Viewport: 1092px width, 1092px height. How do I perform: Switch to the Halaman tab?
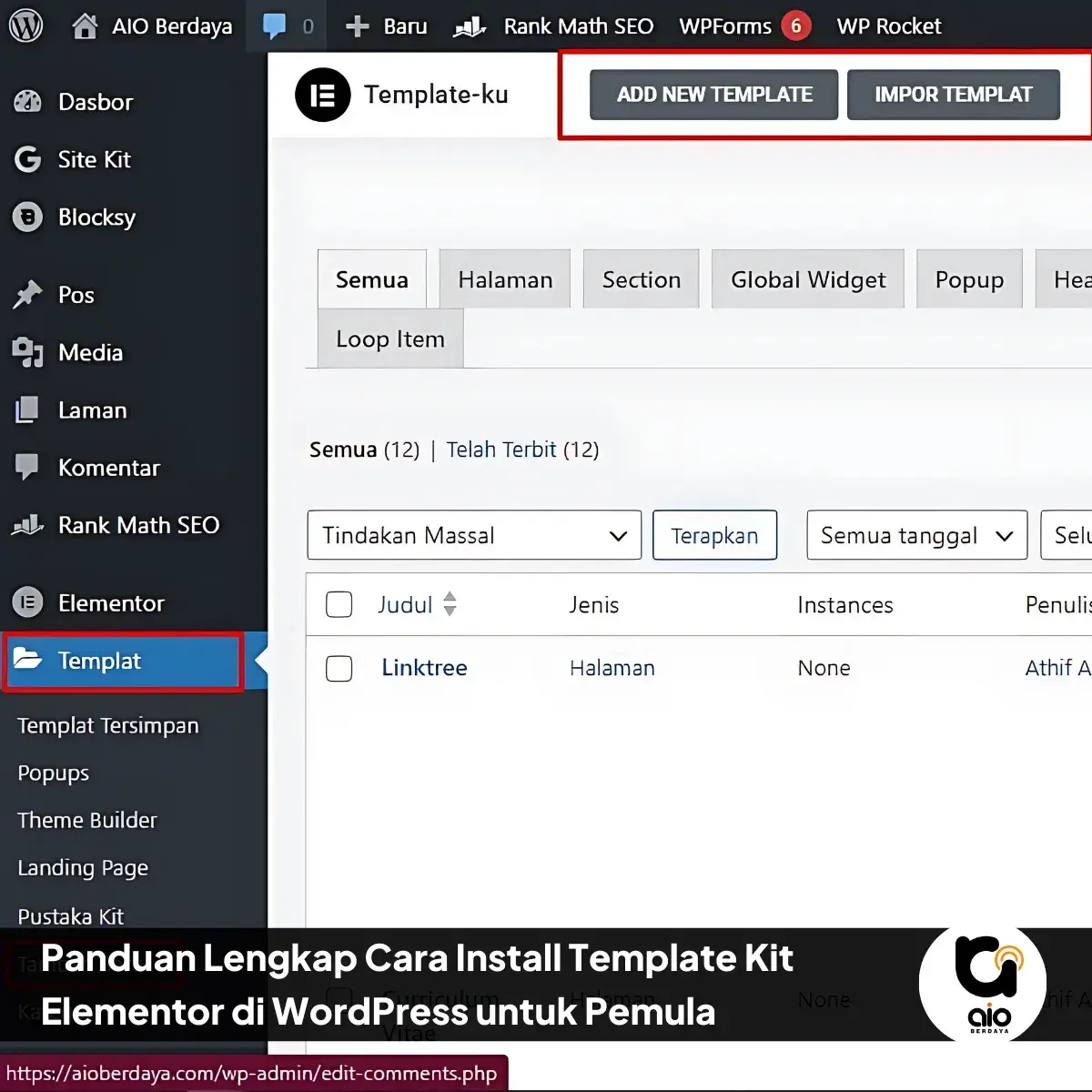(505, 279)
